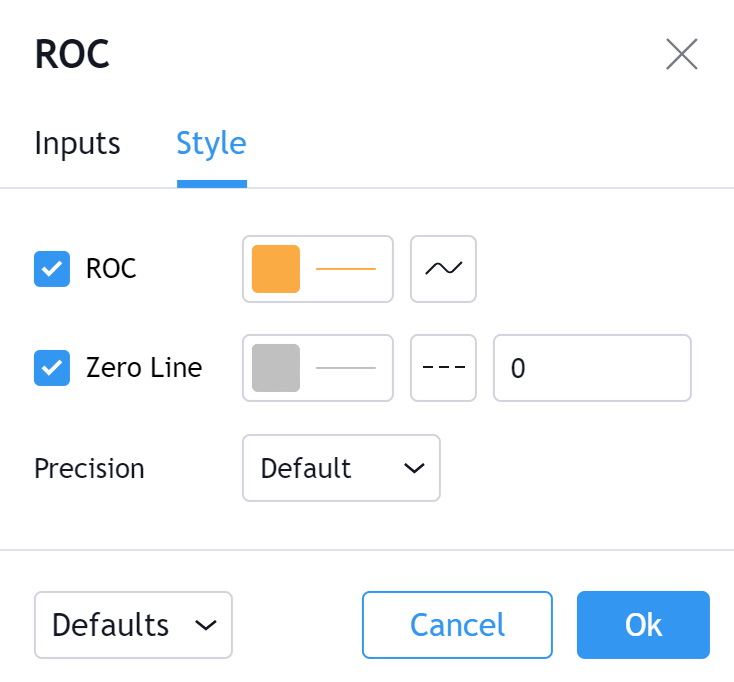The image size is (734, 682).
Task: Close the ROC settings dialog
Action: click(681, 54)
